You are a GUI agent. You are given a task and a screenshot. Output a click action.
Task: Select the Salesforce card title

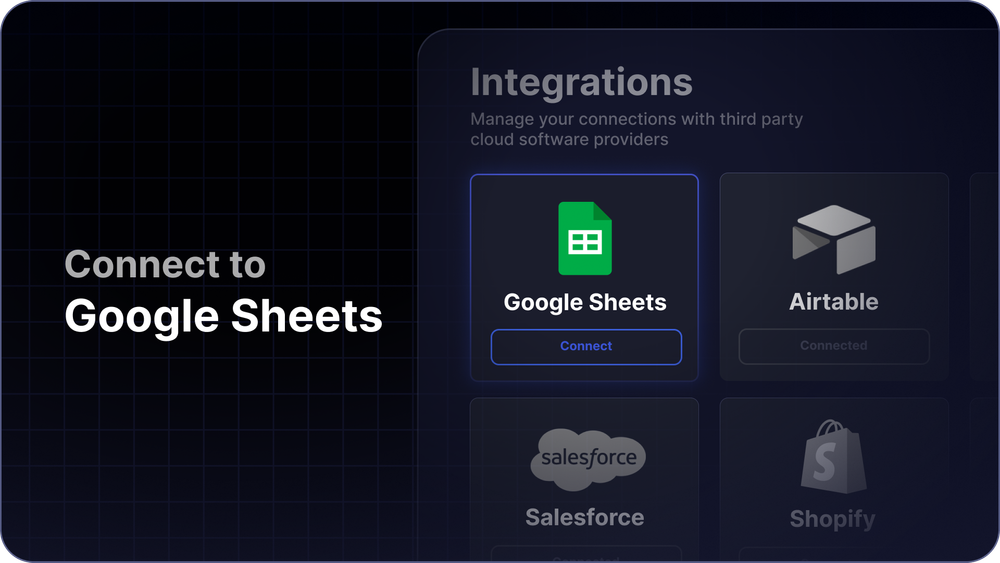click(585, 517)
